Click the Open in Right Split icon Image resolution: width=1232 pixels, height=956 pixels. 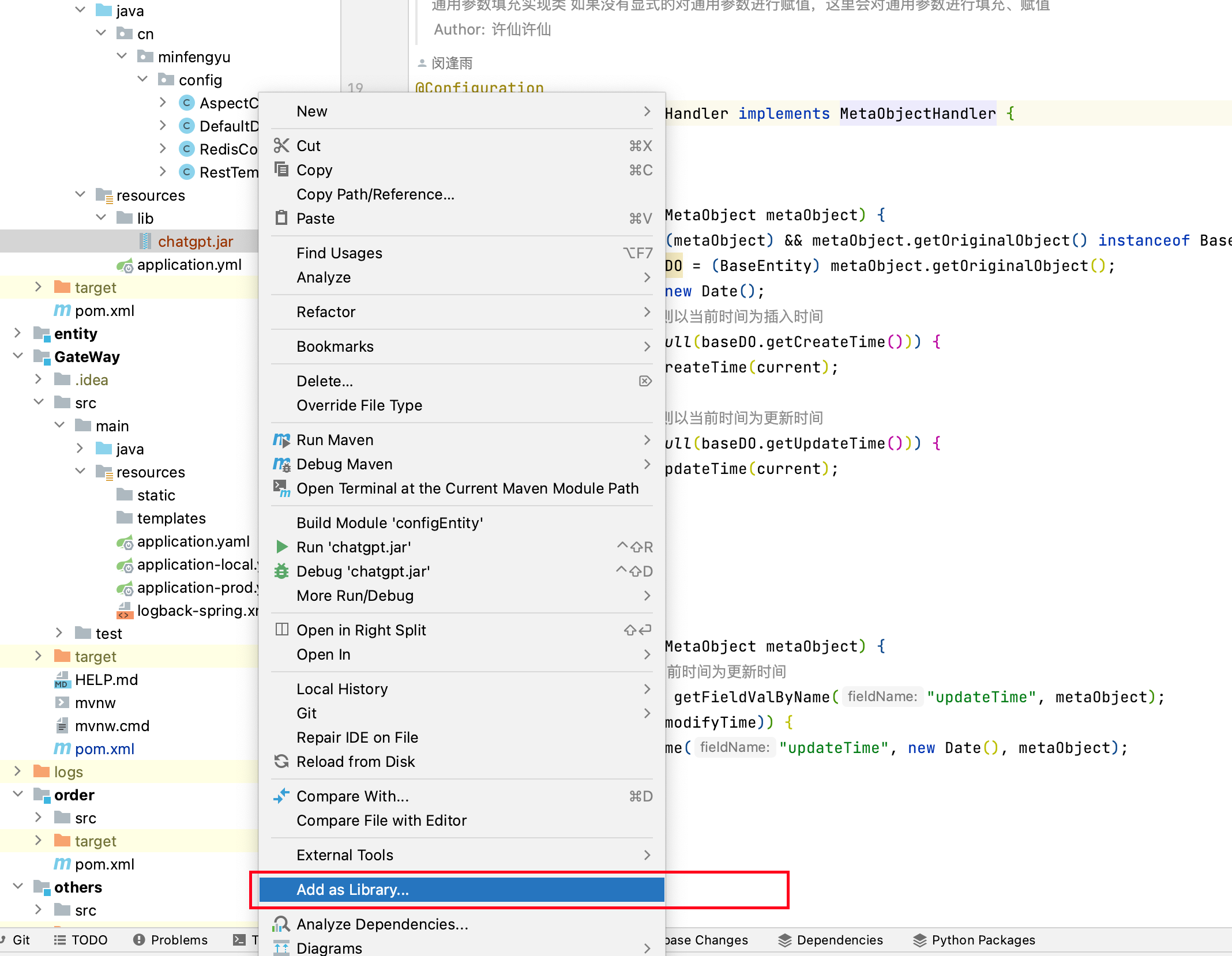point(281,630)
